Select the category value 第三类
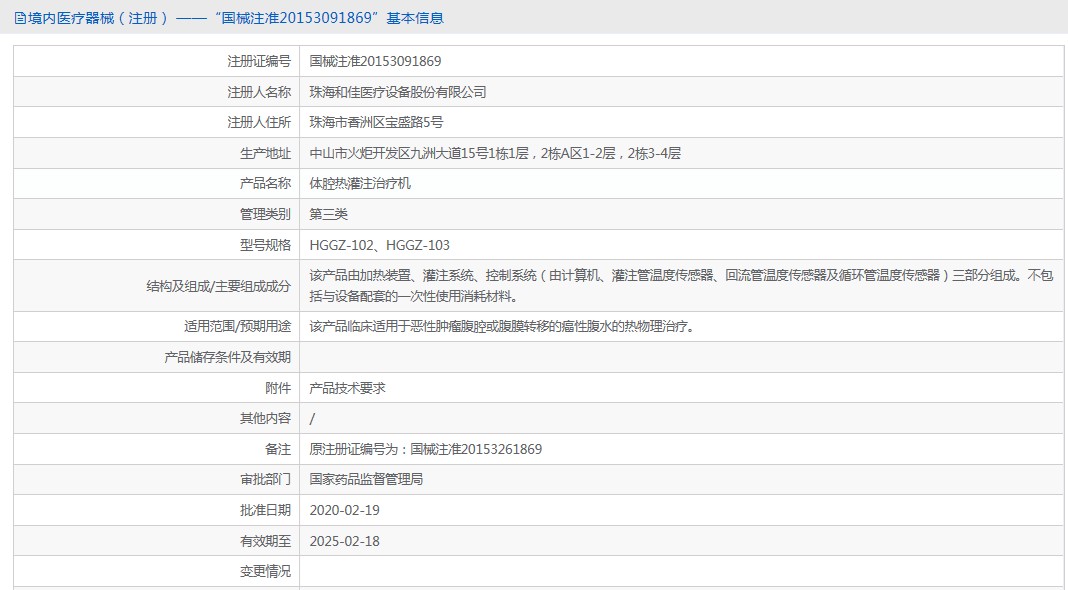The height and width of the screenshot is (590, 1068). click(328, 214)
